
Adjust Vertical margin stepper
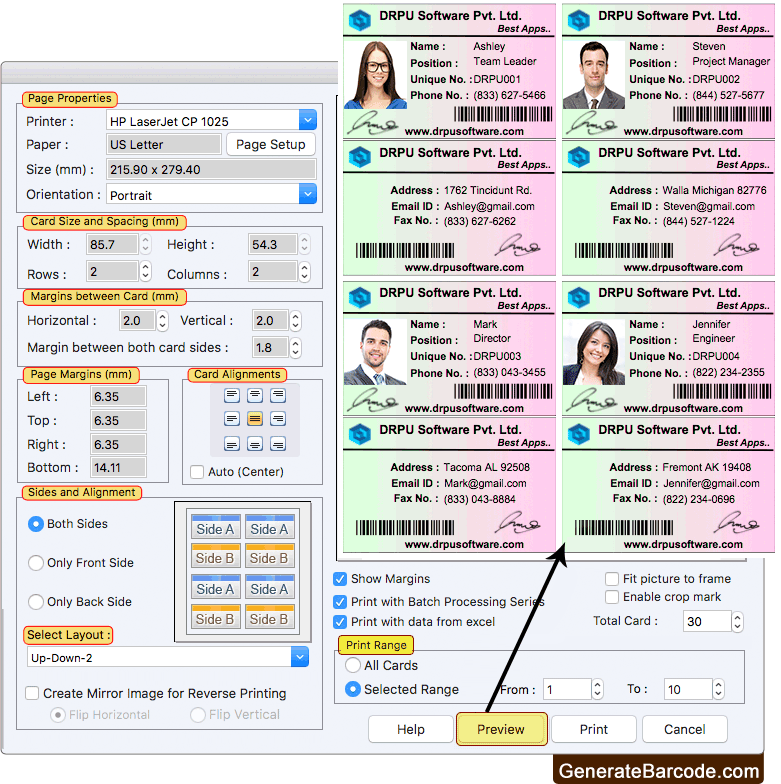point(296,320)
